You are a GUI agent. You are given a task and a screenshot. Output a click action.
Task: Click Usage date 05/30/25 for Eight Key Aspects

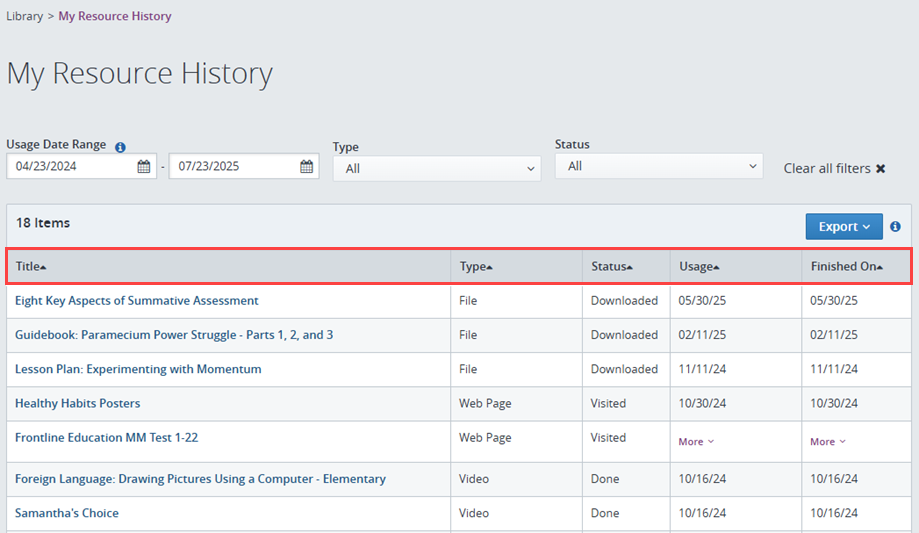(702, 300)
